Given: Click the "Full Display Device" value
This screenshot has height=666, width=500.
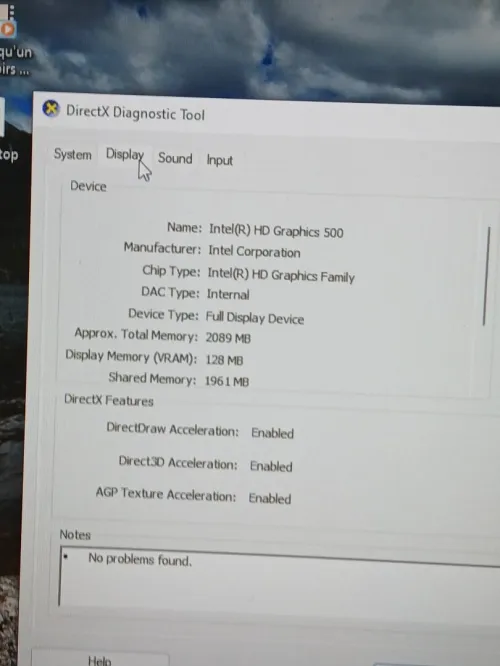Looking at the screenshot, I should (255, 318).
